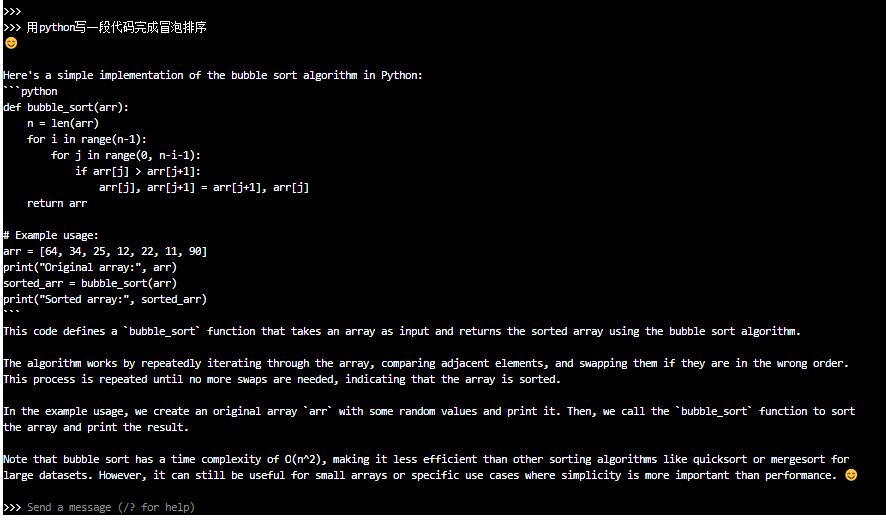The width and height of the screenshot is (886, 530).
Task: Click the "def bubble_sort(arr):" line
Action: click(66, 107)
